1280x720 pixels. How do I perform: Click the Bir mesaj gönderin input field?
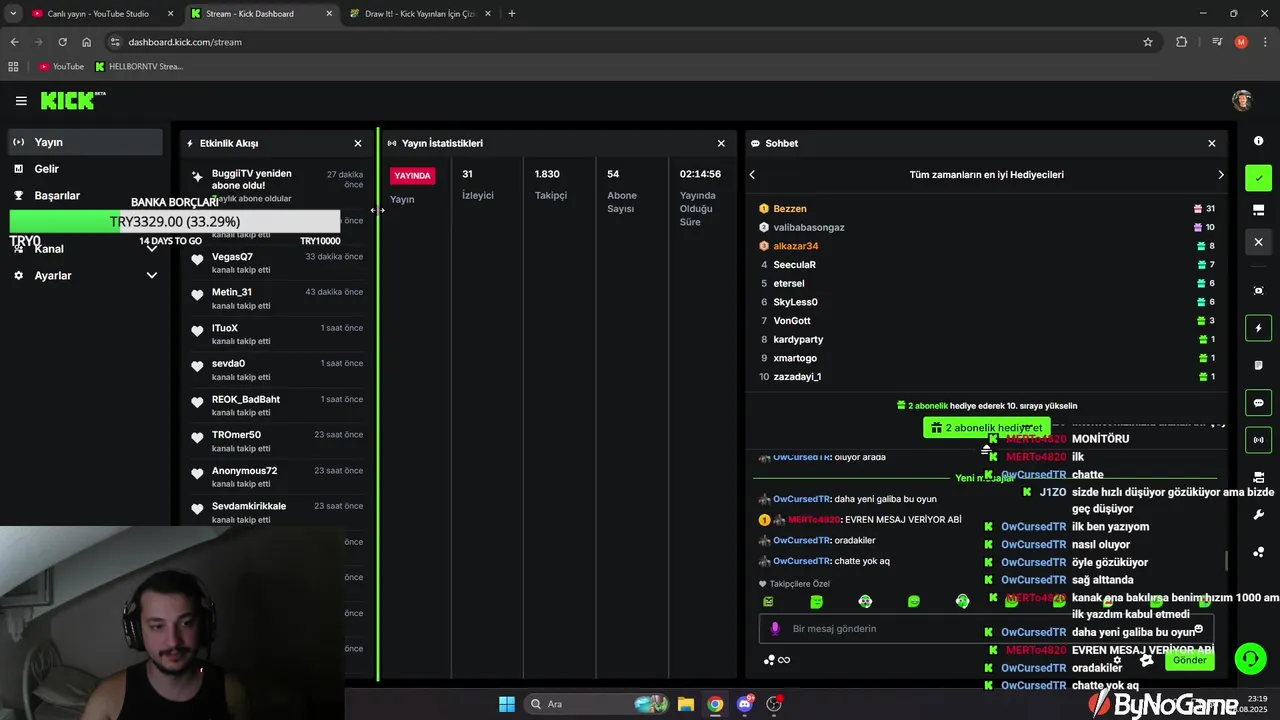click(985, 629)
